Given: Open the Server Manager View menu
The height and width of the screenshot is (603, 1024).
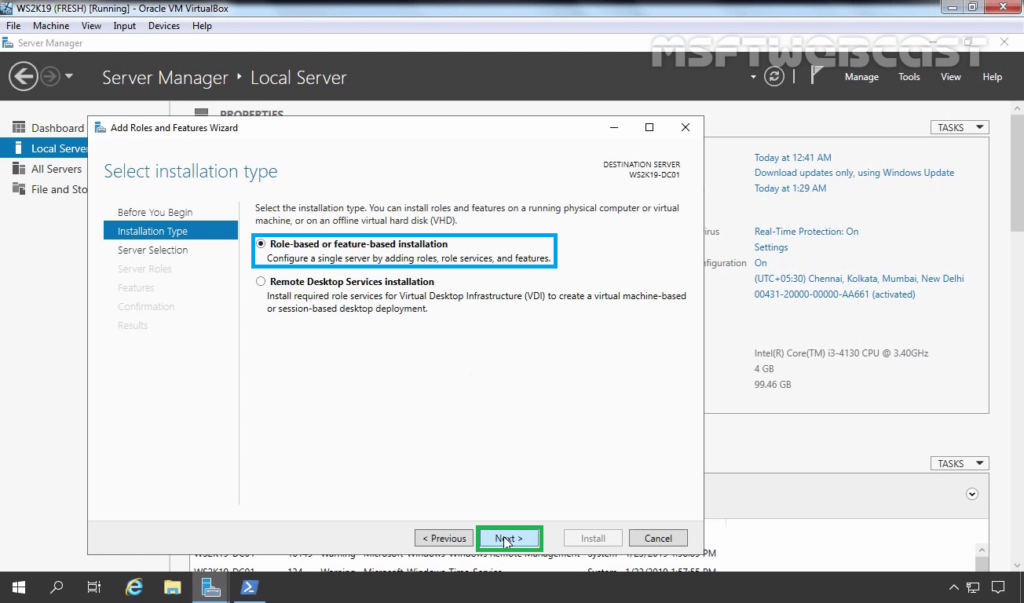Looking at the screenshot, I should click(950, 76).
